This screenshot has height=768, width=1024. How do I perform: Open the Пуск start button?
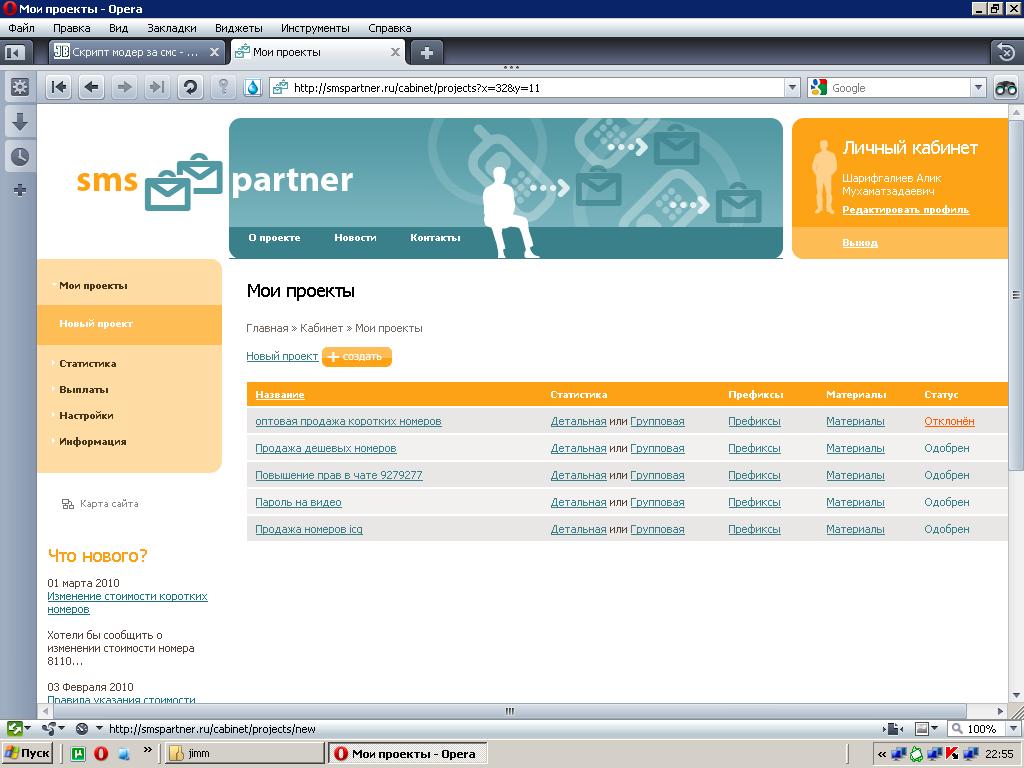point(27,753)
